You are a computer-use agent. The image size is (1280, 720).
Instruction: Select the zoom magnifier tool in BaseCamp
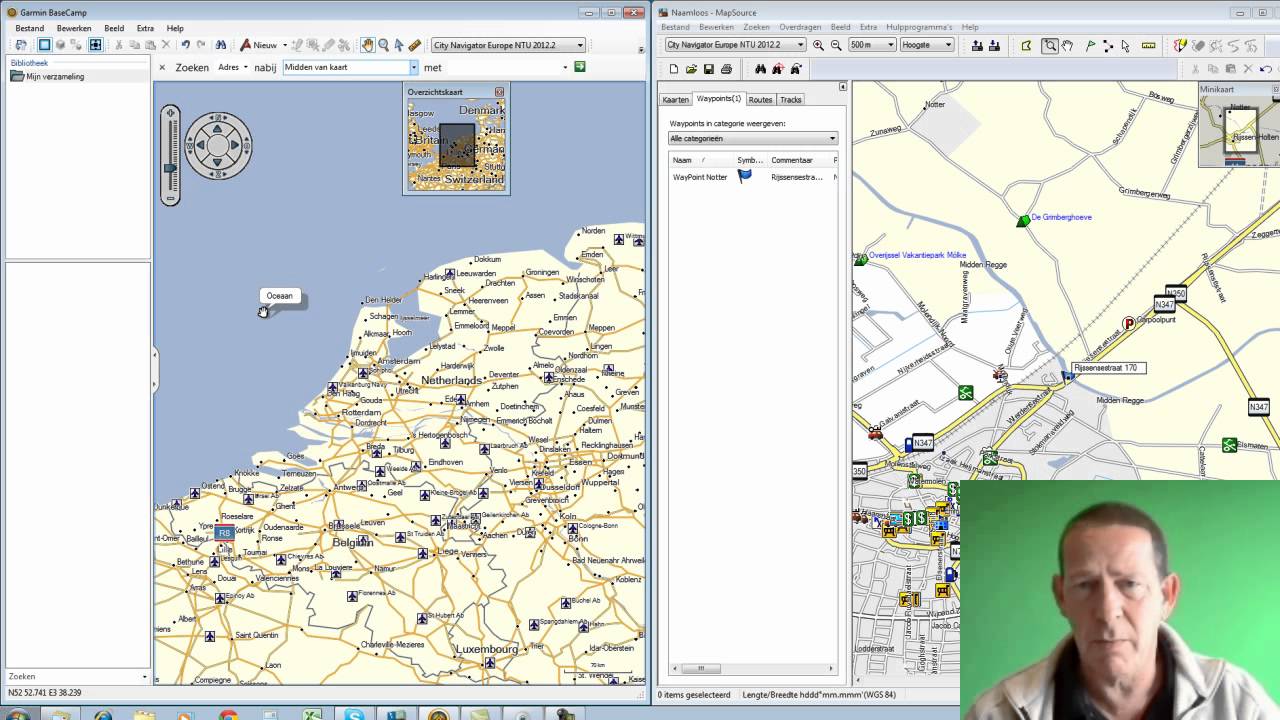383,45
